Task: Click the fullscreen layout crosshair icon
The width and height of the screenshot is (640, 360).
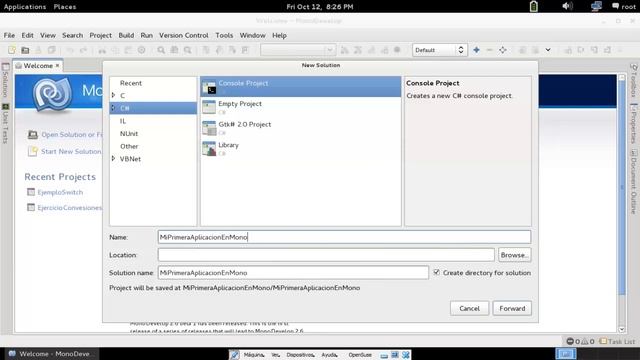Action: pos(502,50)
